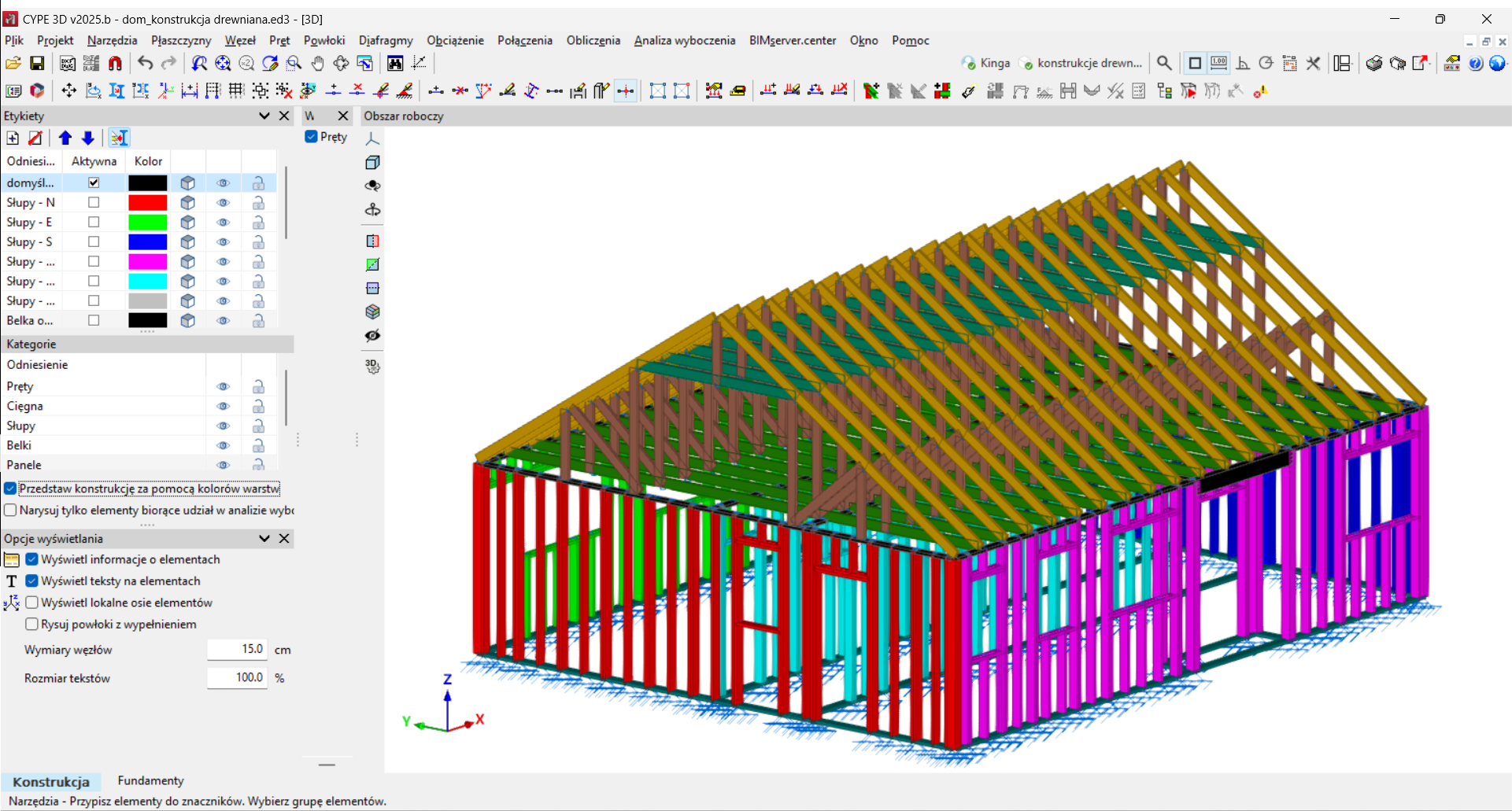1512x811 pixels.
Task: Click the red magnet snap icon
Action: pos(115,64)
